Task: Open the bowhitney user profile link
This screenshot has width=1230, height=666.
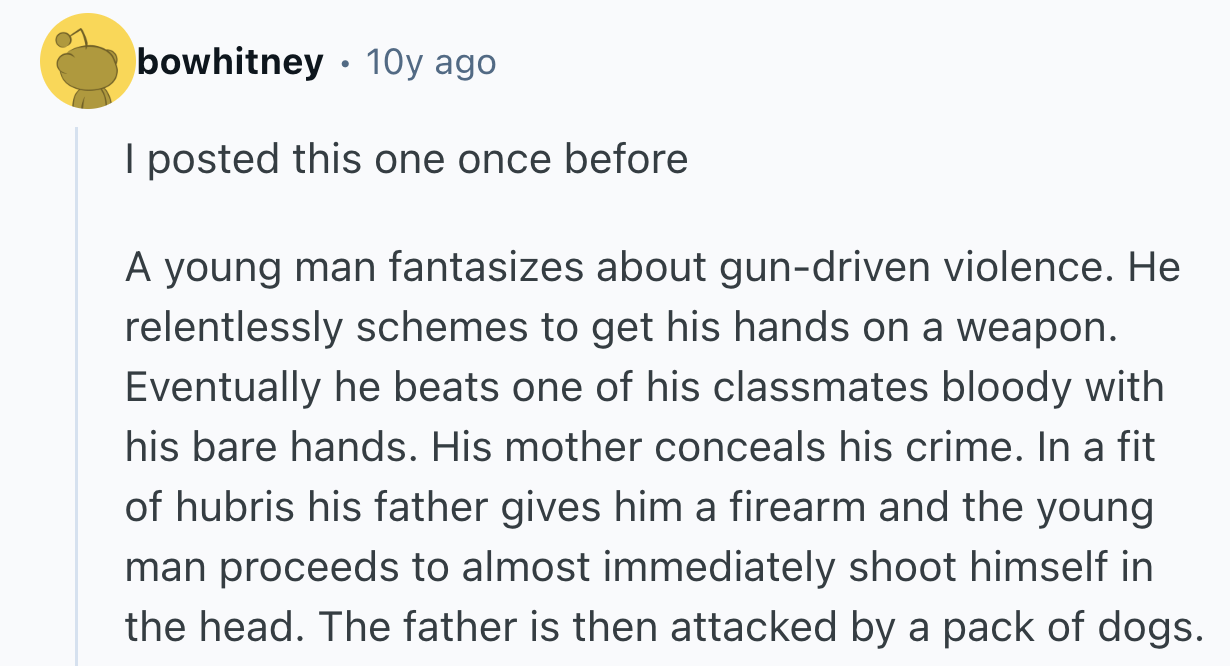Action: point(231,62)
